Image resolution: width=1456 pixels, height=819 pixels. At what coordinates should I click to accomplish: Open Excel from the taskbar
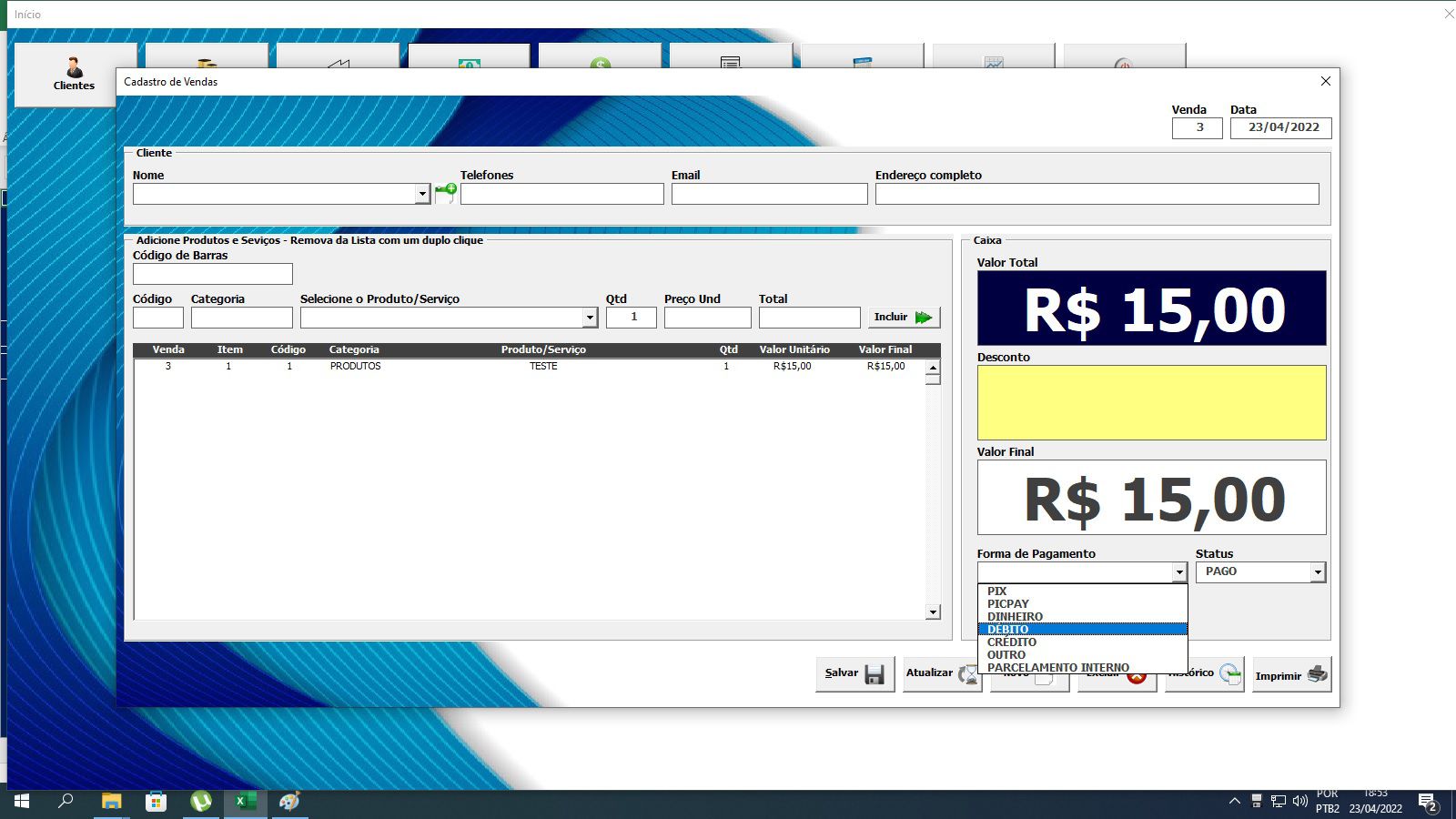click(x=246, y=801)
